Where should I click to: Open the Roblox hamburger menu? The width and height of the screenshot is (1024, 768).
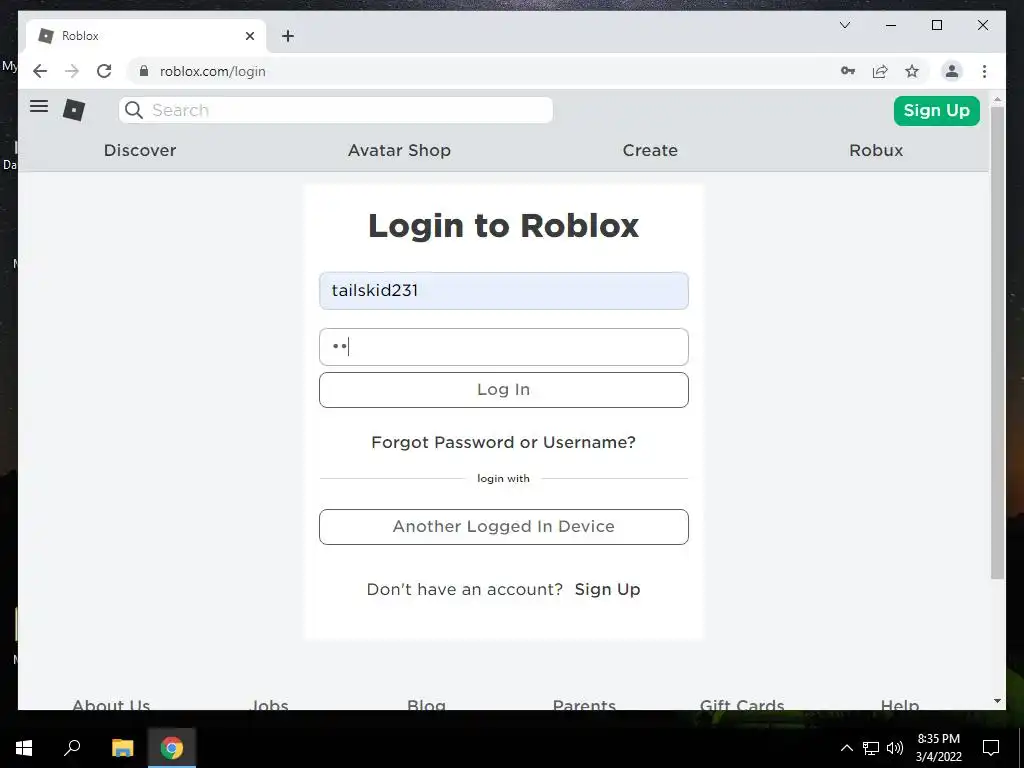pyautogui.click(x=39, y=106)
